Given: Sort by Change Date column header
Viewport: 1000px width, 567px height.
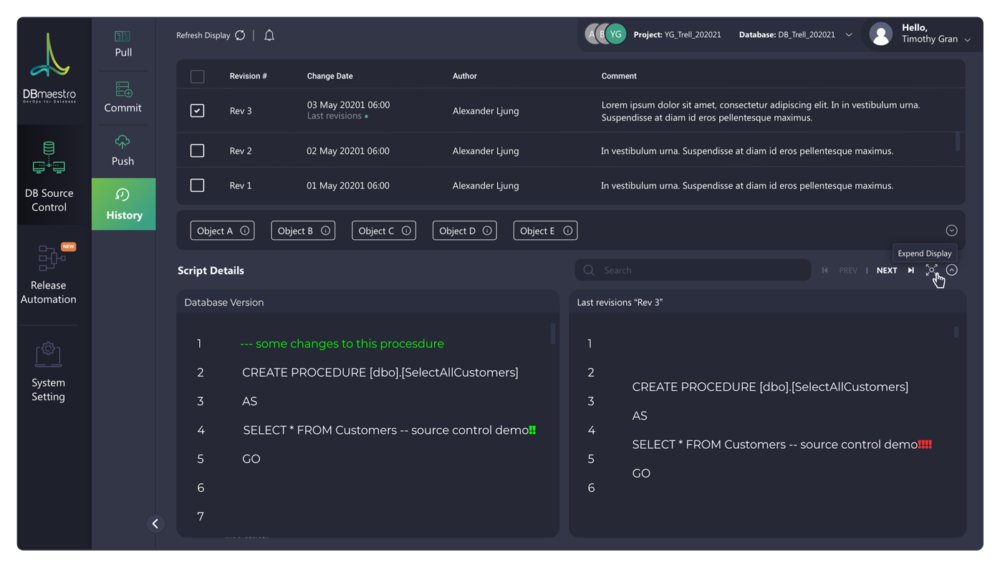Looking at the screenshot, I should click(330, 76).
